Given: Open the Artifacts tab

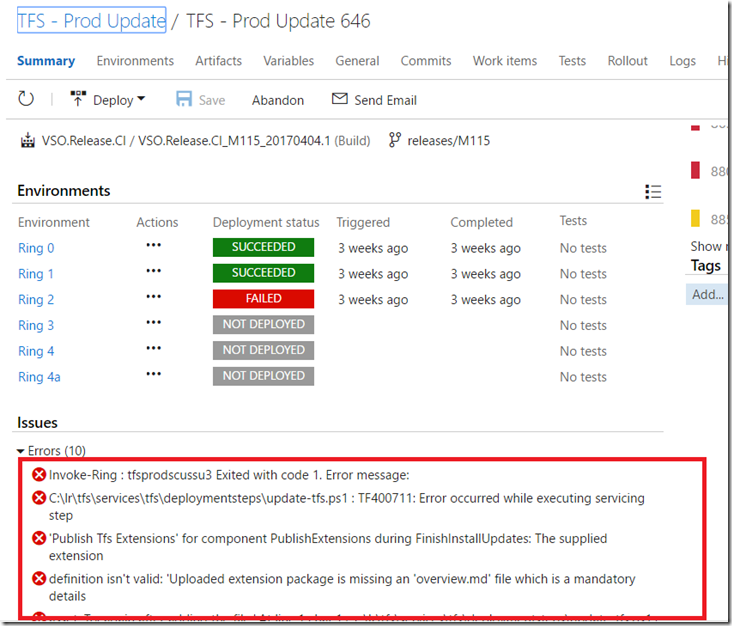Looking at the screenshot, I should (x=218, y=61).
